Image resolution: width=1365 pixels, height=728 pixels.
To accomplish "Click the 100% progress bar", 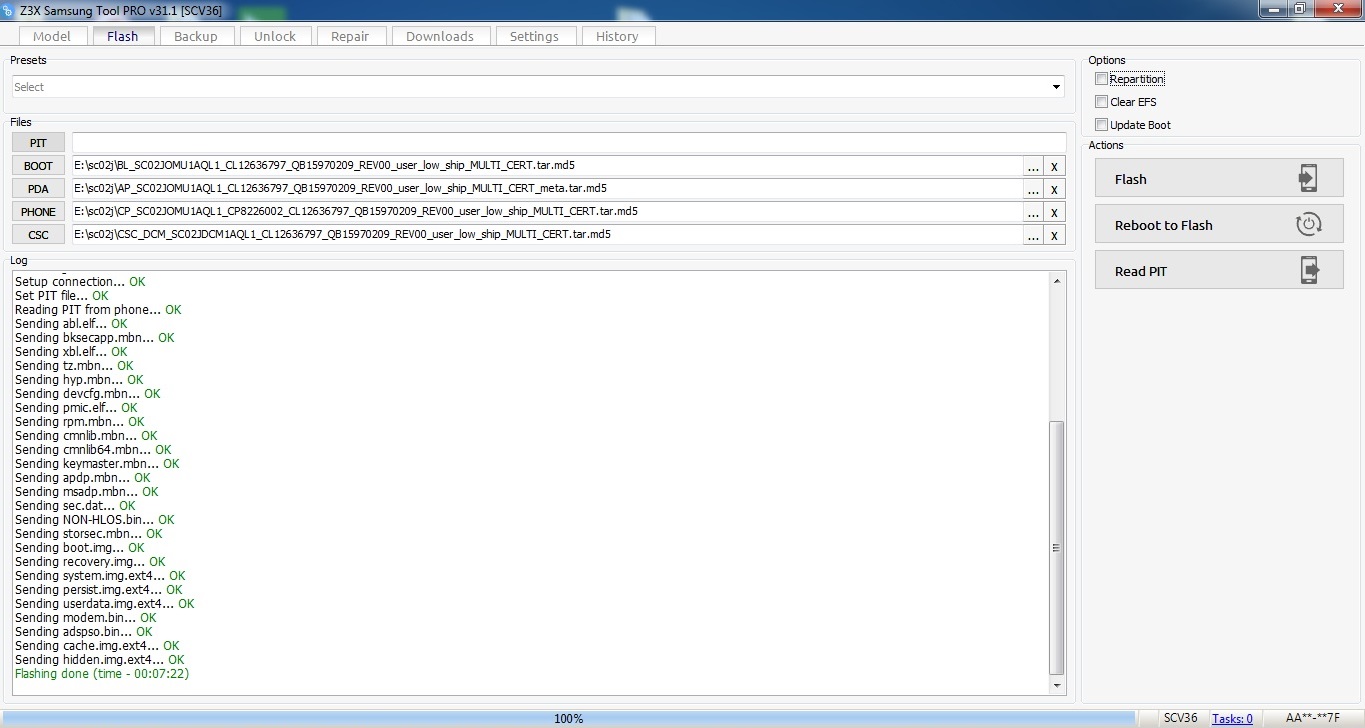I will tap(568, 718).
